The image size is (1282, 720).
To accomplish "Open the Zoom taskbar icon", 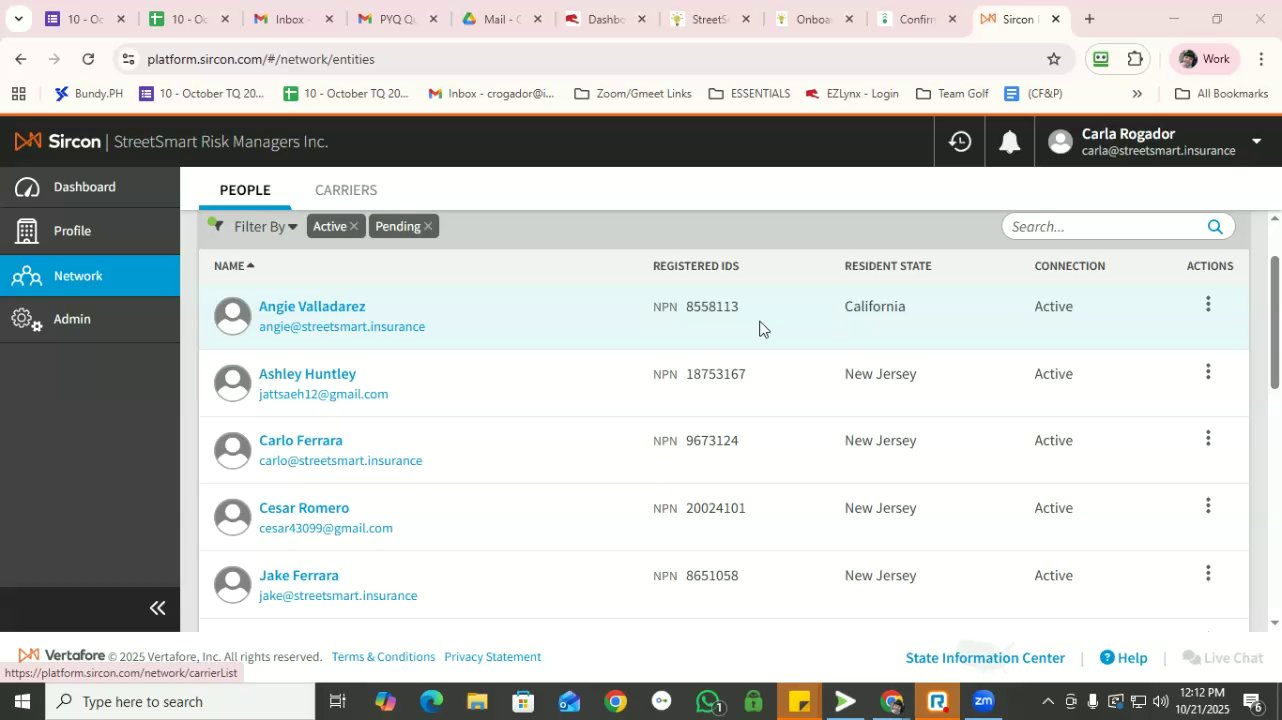I will tap(983, 701).
